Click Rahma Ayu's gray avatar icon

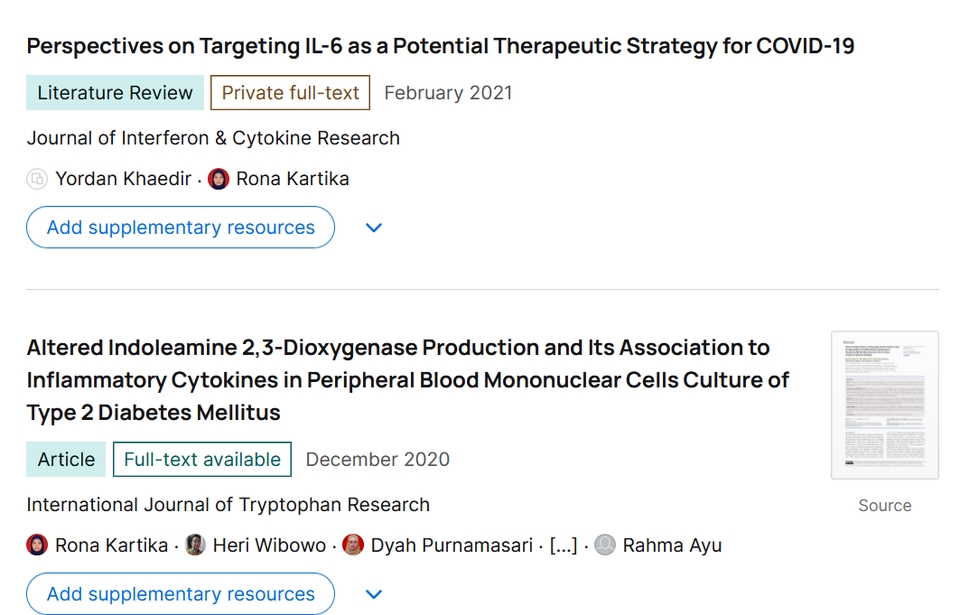pos(605,545)
